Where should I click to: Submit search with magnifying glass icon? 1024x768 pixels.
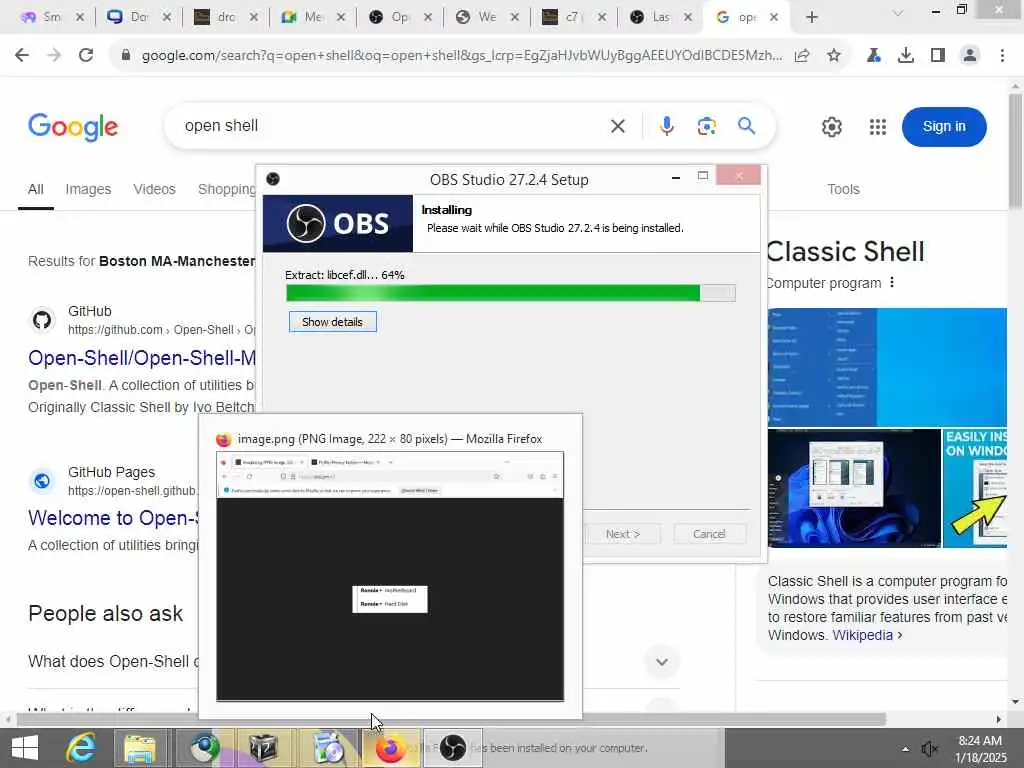pos(746,126)
